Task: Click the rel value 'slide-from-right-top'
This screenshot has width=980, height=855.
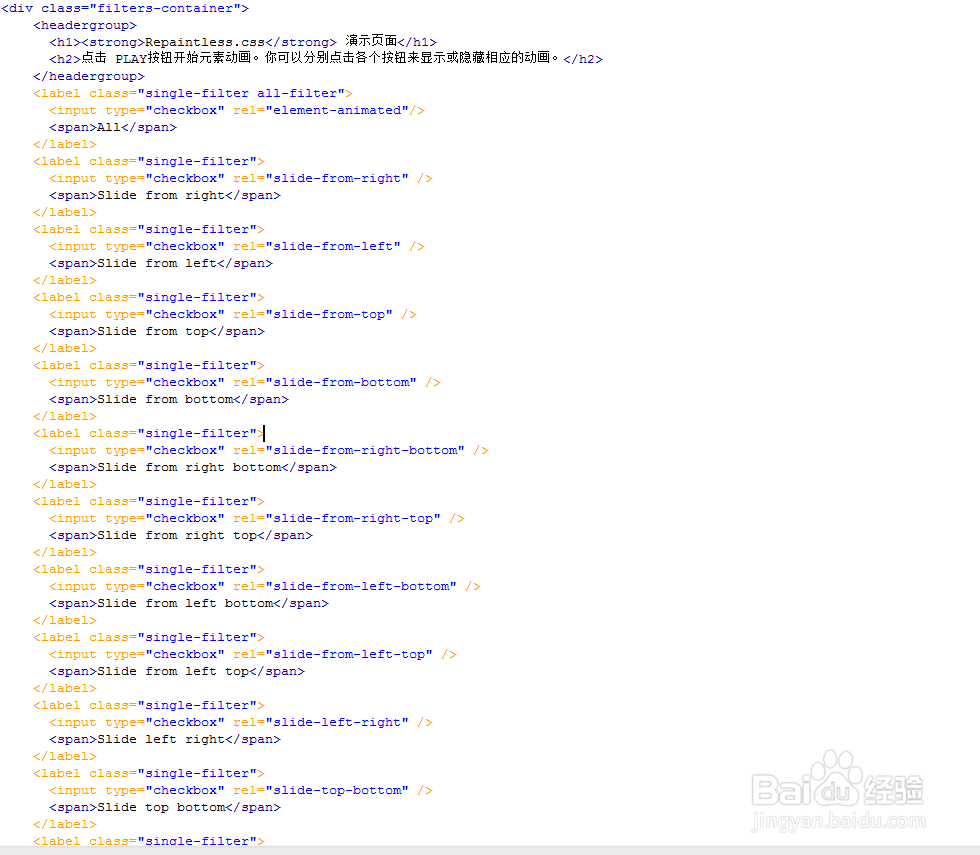Action: click(x=353, y=519)
